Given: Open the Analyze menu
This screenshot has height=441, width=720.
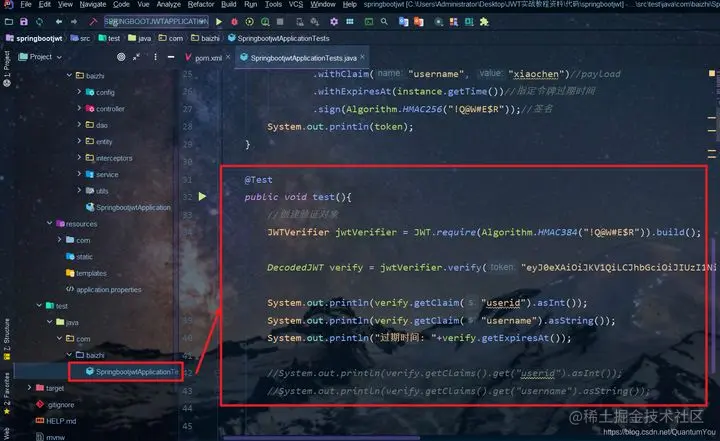Looking at the screenshot, I should point(169,4).
